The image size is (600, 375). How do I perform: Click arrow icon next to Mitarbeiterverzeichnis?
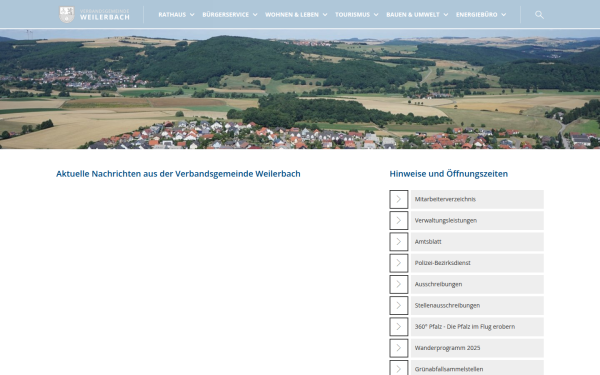click(x=399, y=199)
